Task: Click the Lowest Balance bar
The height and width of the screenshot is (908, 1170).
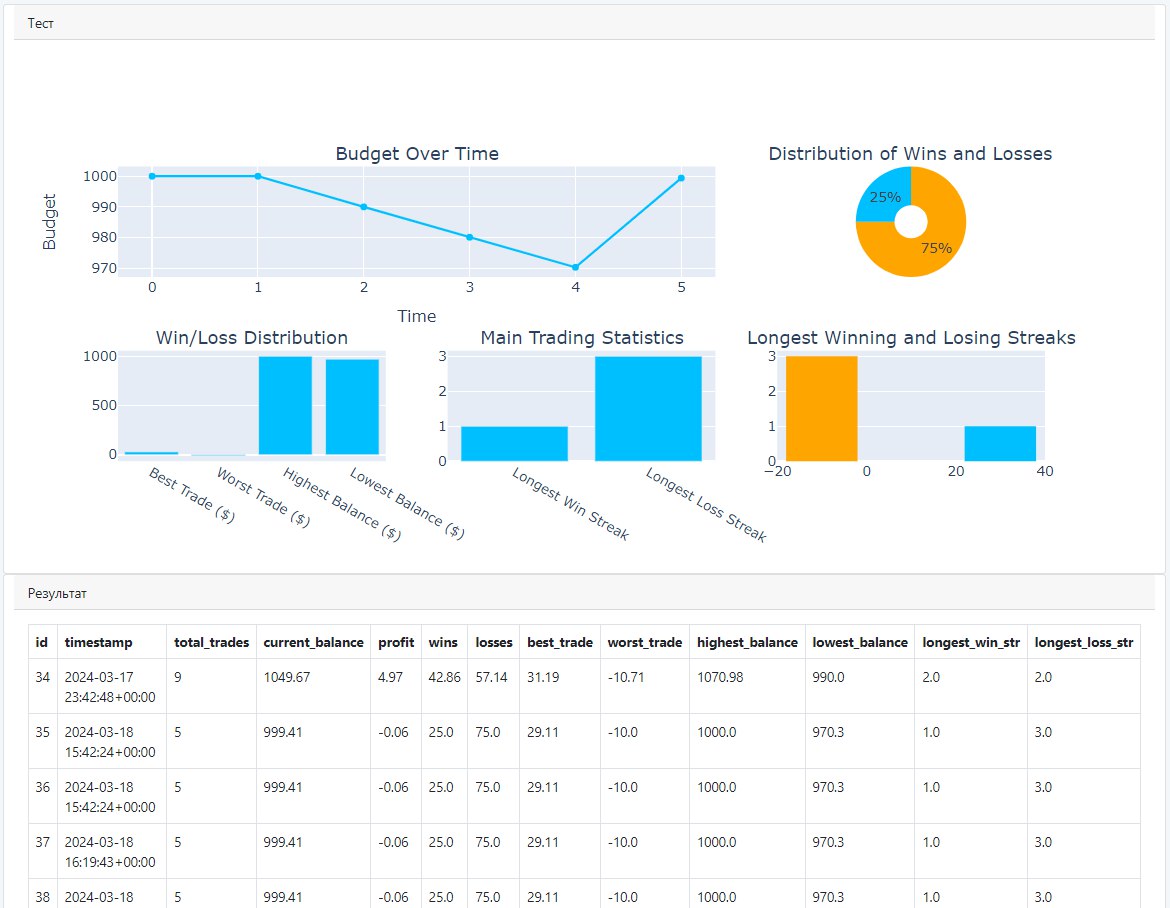Action: click(x=352, y=407)
